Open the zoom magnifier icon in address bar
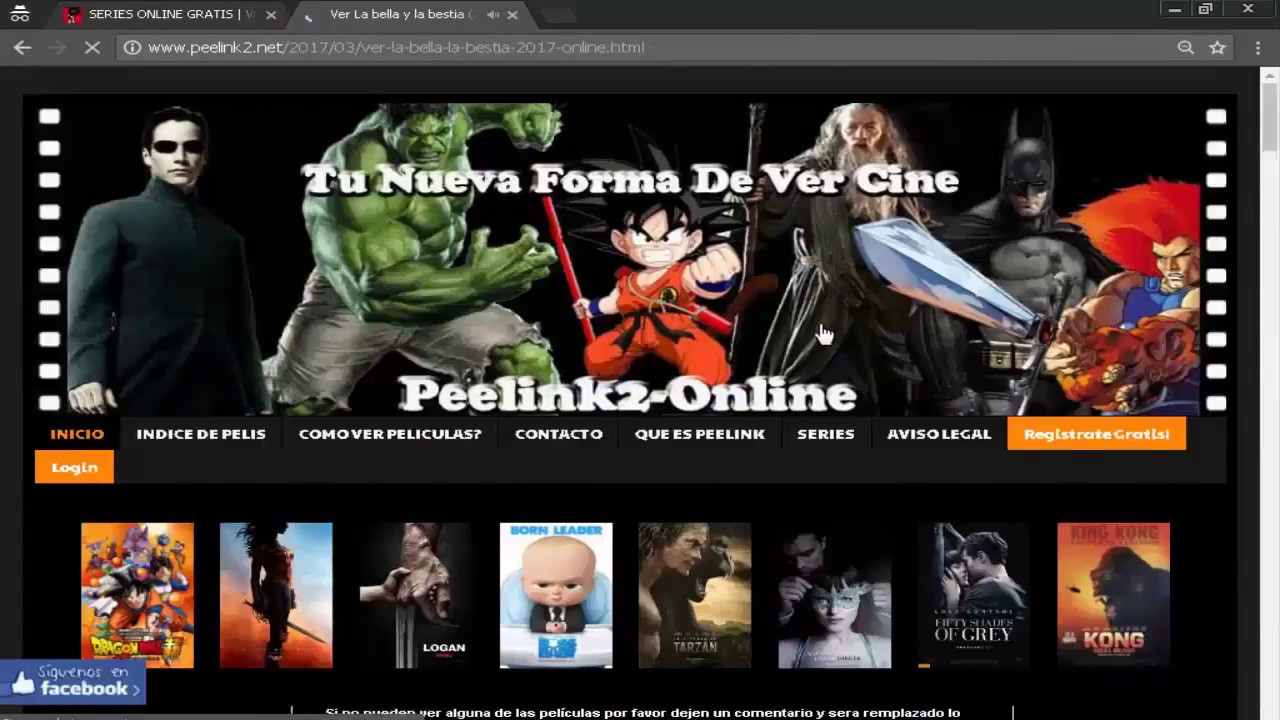The height and width of the screenshot is (720, 1280). tap(1185, 47)
